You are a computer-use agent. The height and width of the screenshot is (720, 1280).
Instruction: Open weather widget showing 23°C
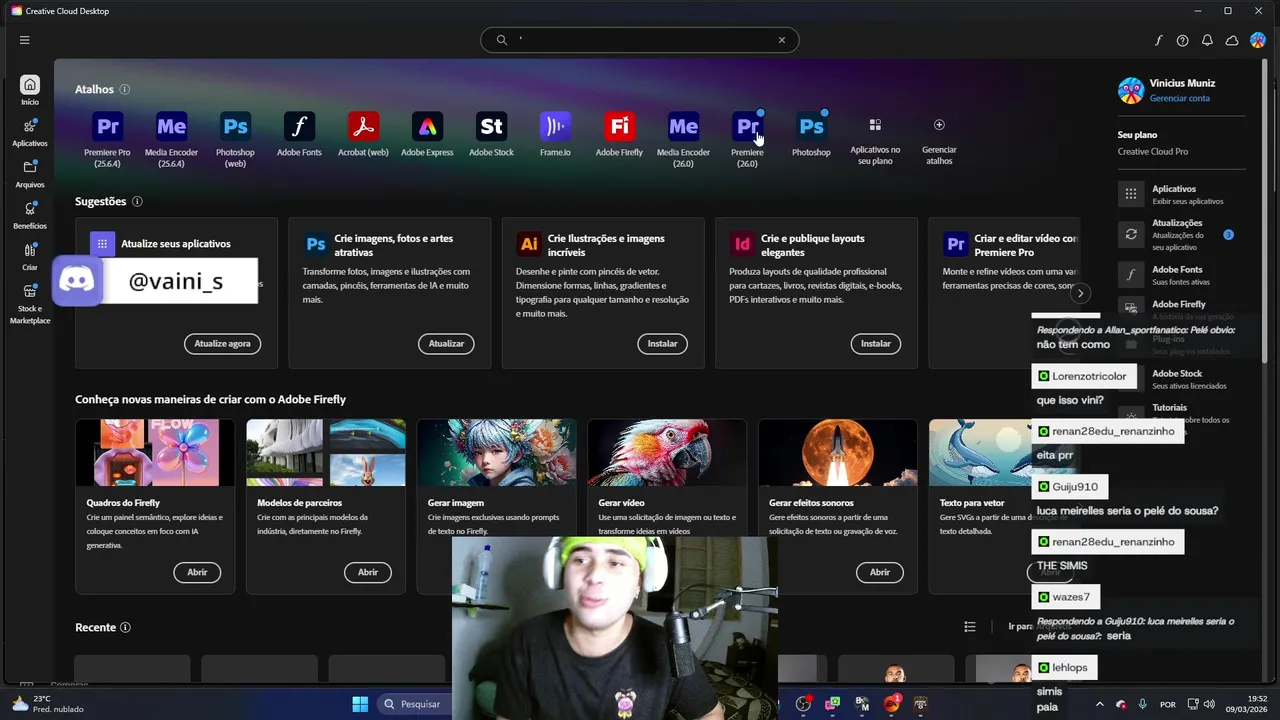pyautogui.click(x=45, y=704)
